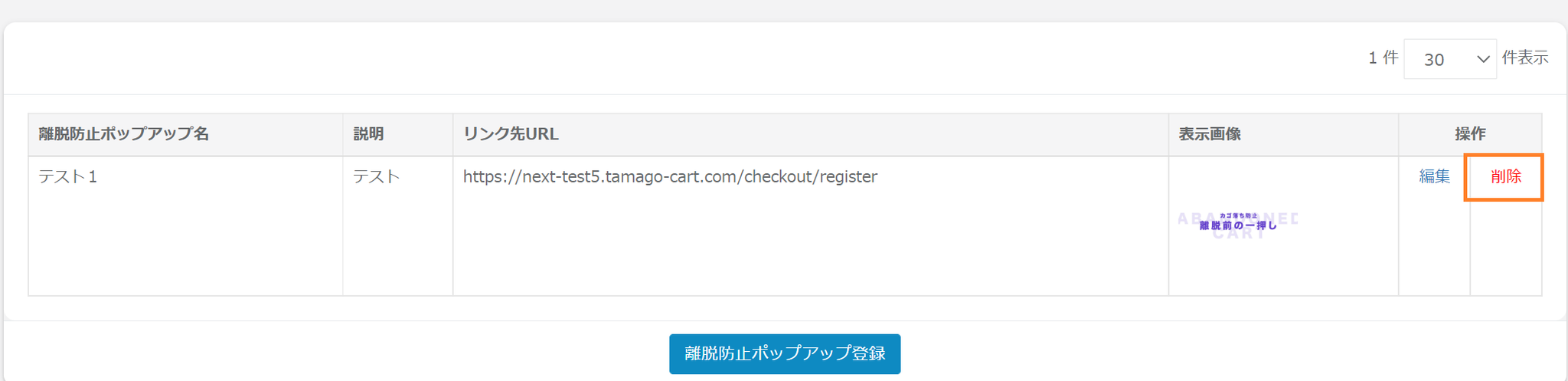The width and height of the screenshot is (1568, 381).
Task: Click the number 30 in the page-size box
Action: coord(1434,60)
